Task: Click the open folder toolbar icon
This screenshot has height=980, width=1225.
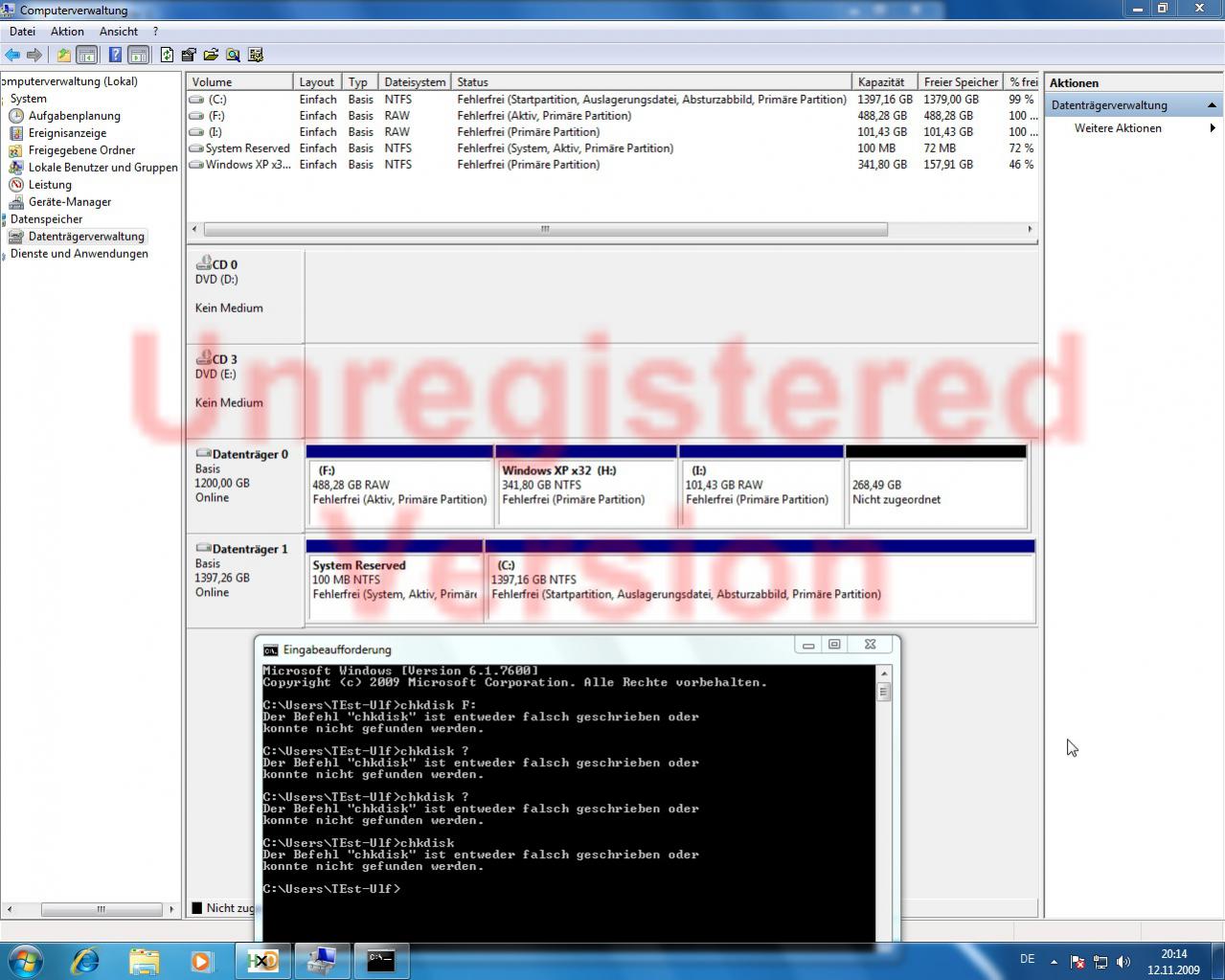Action: (x=211, y=55)
